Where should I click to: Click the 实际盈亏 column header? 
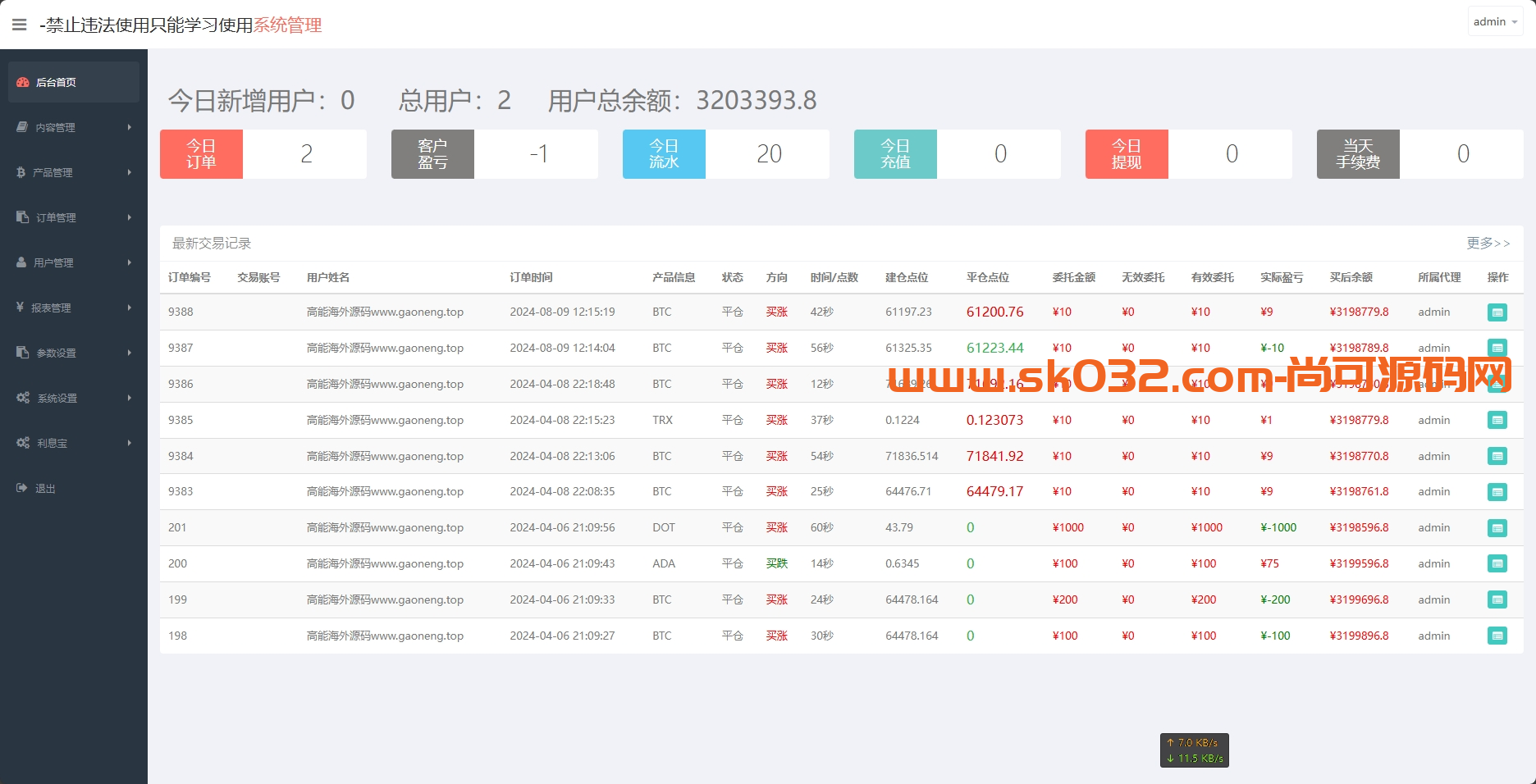pyautogui.click(x=1282, y=277)
